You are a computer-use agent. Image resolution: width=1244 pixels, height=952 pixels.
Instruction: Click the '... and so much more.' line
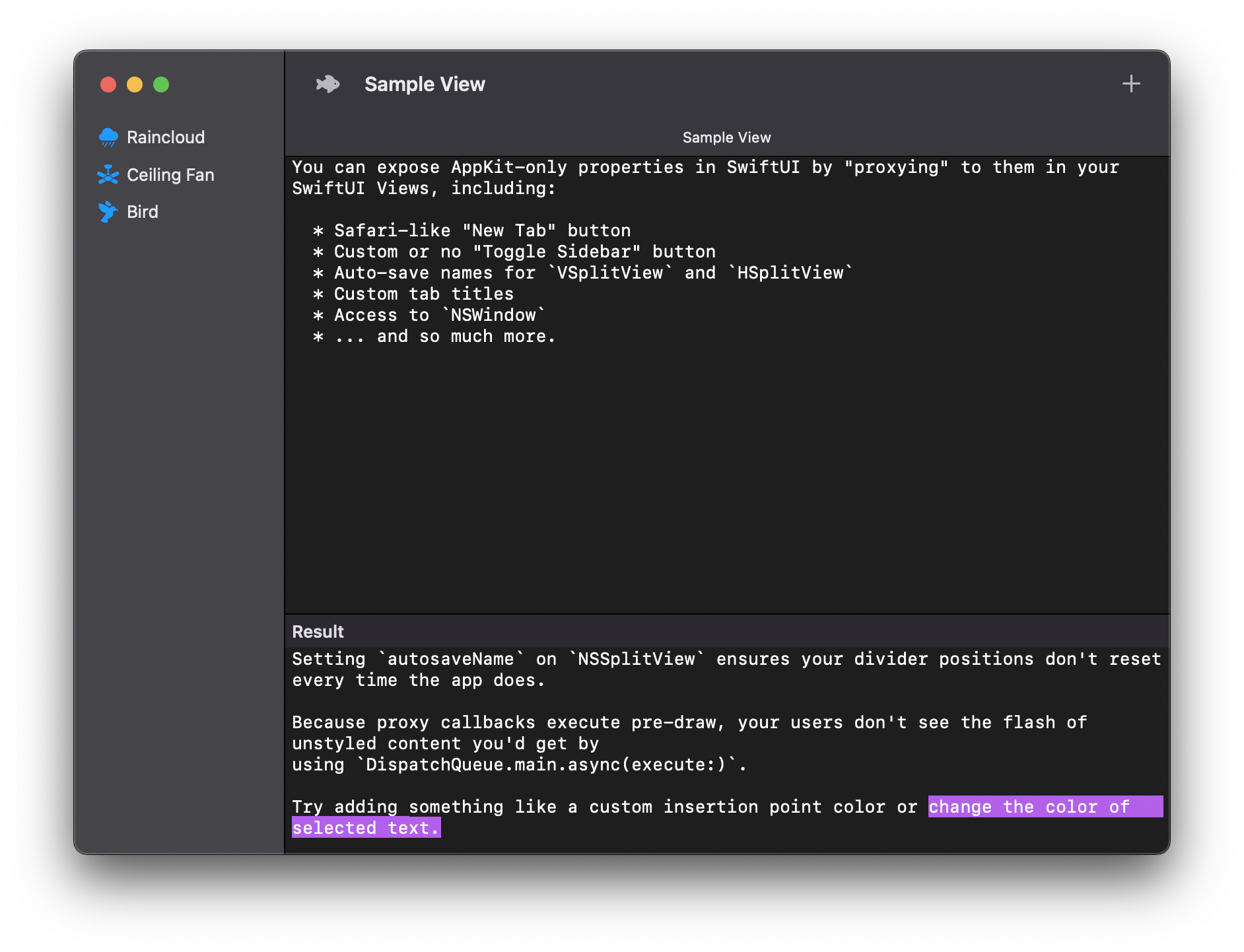click(x=434, y=336)
